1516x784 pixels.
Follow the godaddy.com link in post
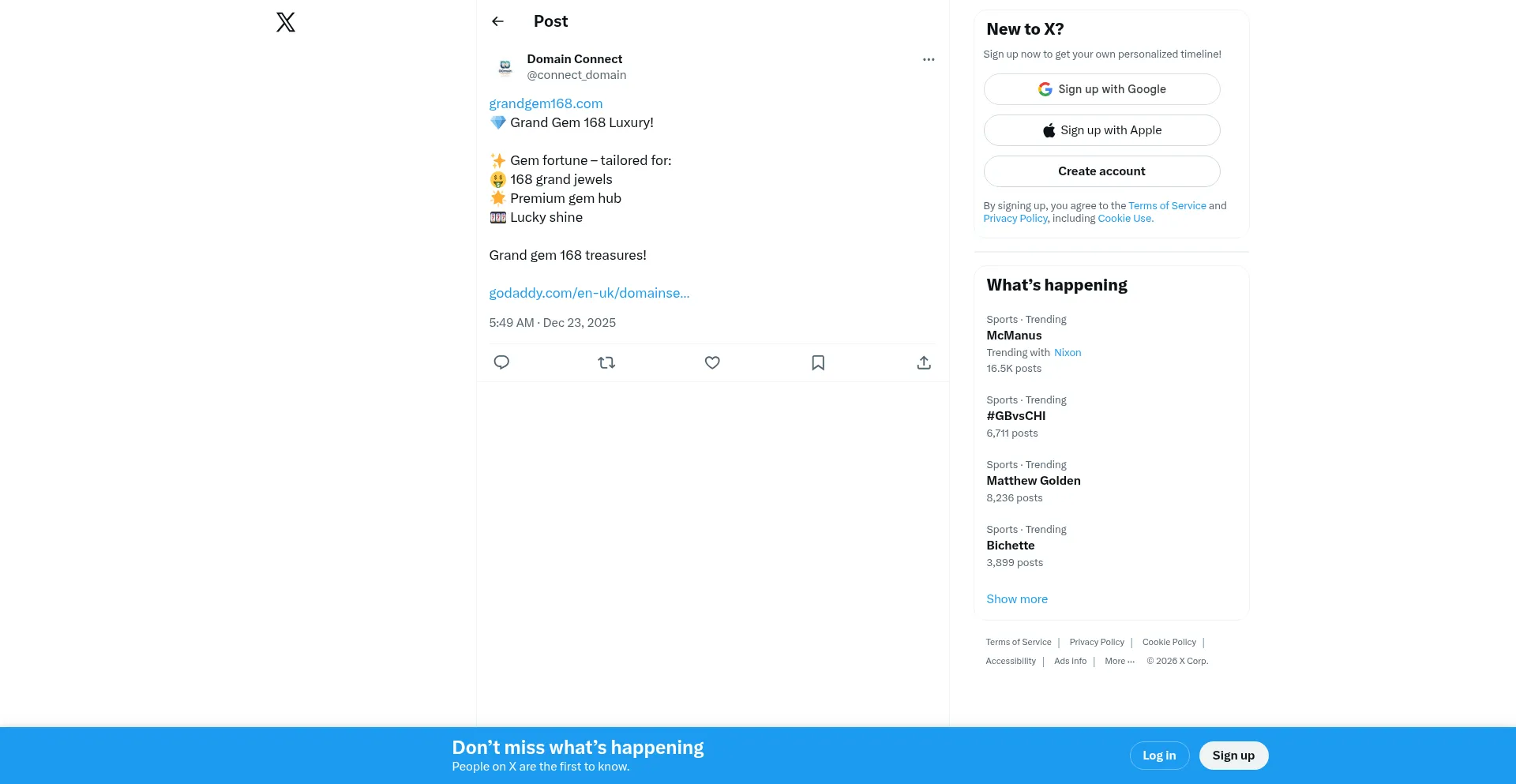[x=589, y=293]
